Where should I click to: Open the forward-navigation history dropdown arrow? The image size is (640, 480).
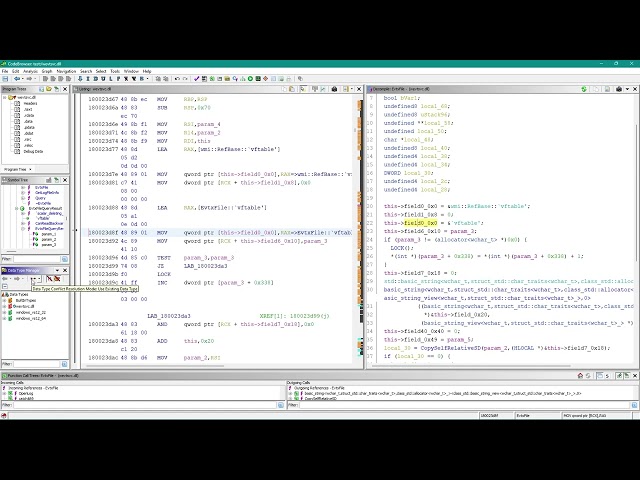(35, 79)
